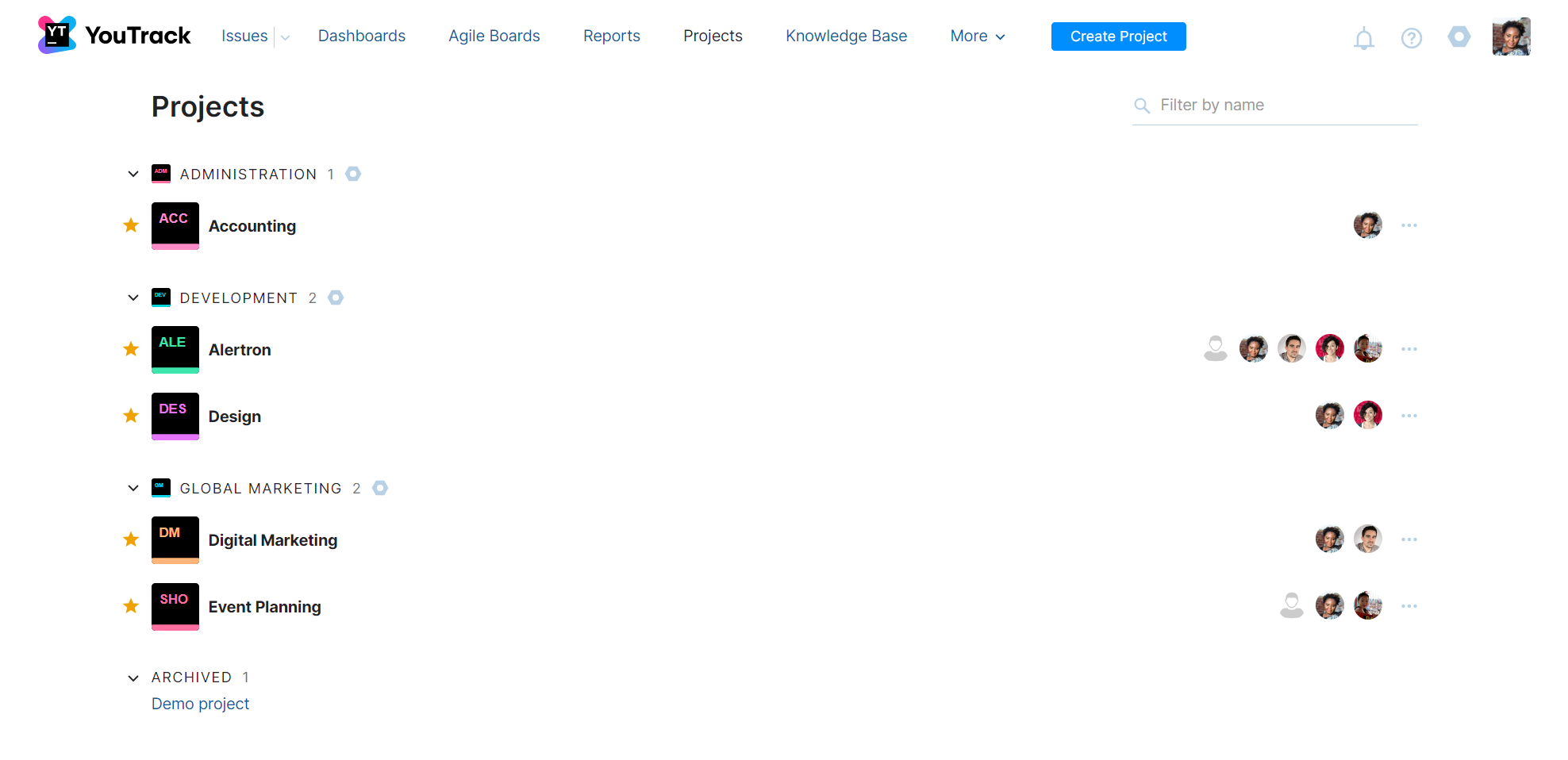Switch to Agile Boards

[494, 36]
